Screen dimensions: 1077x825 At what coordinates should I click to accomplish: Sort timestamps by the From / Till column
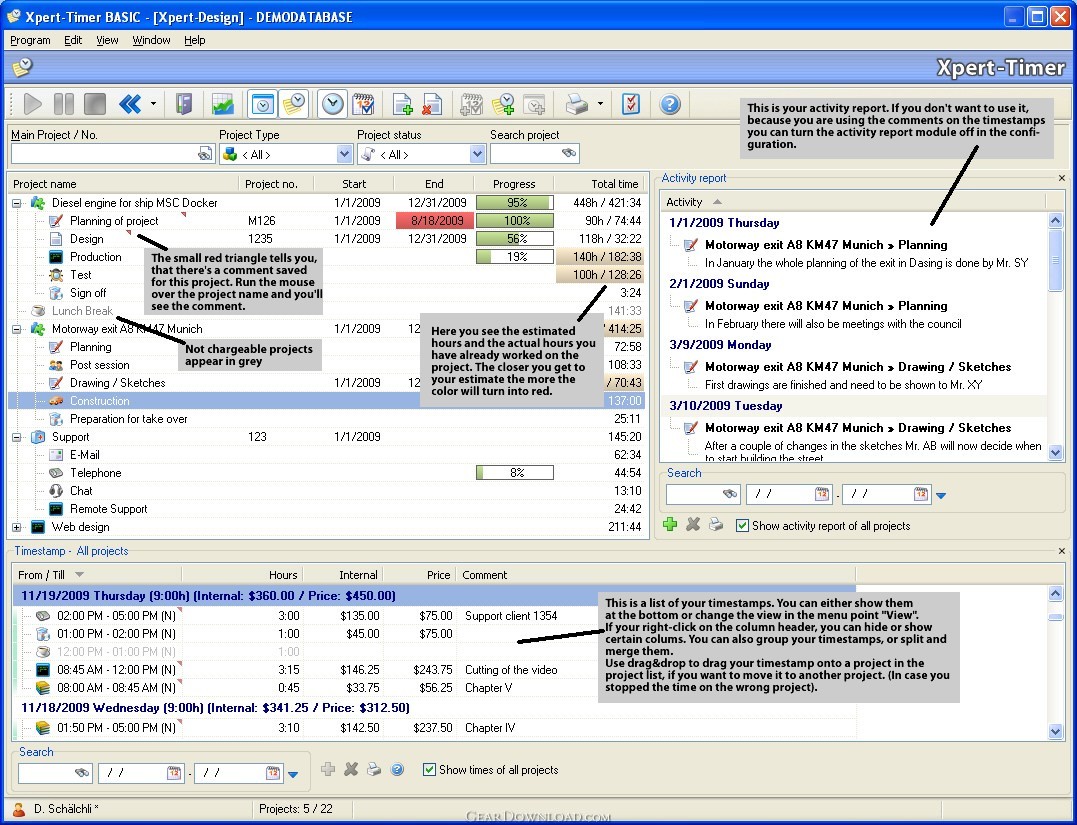[97, 575]
